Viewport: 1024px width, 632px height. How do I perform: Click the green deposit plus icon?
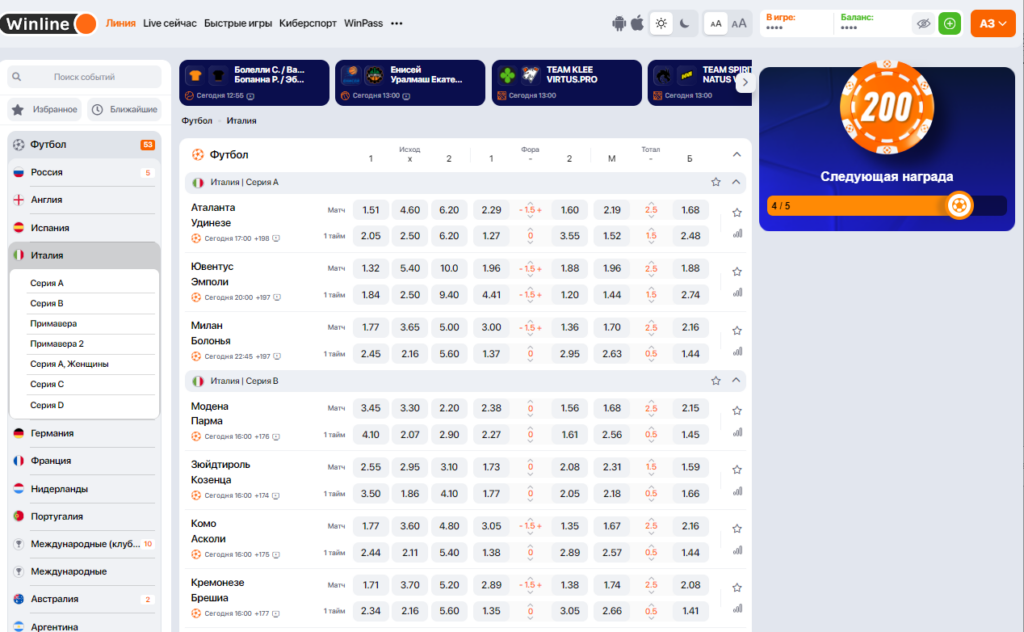point(950,24)
